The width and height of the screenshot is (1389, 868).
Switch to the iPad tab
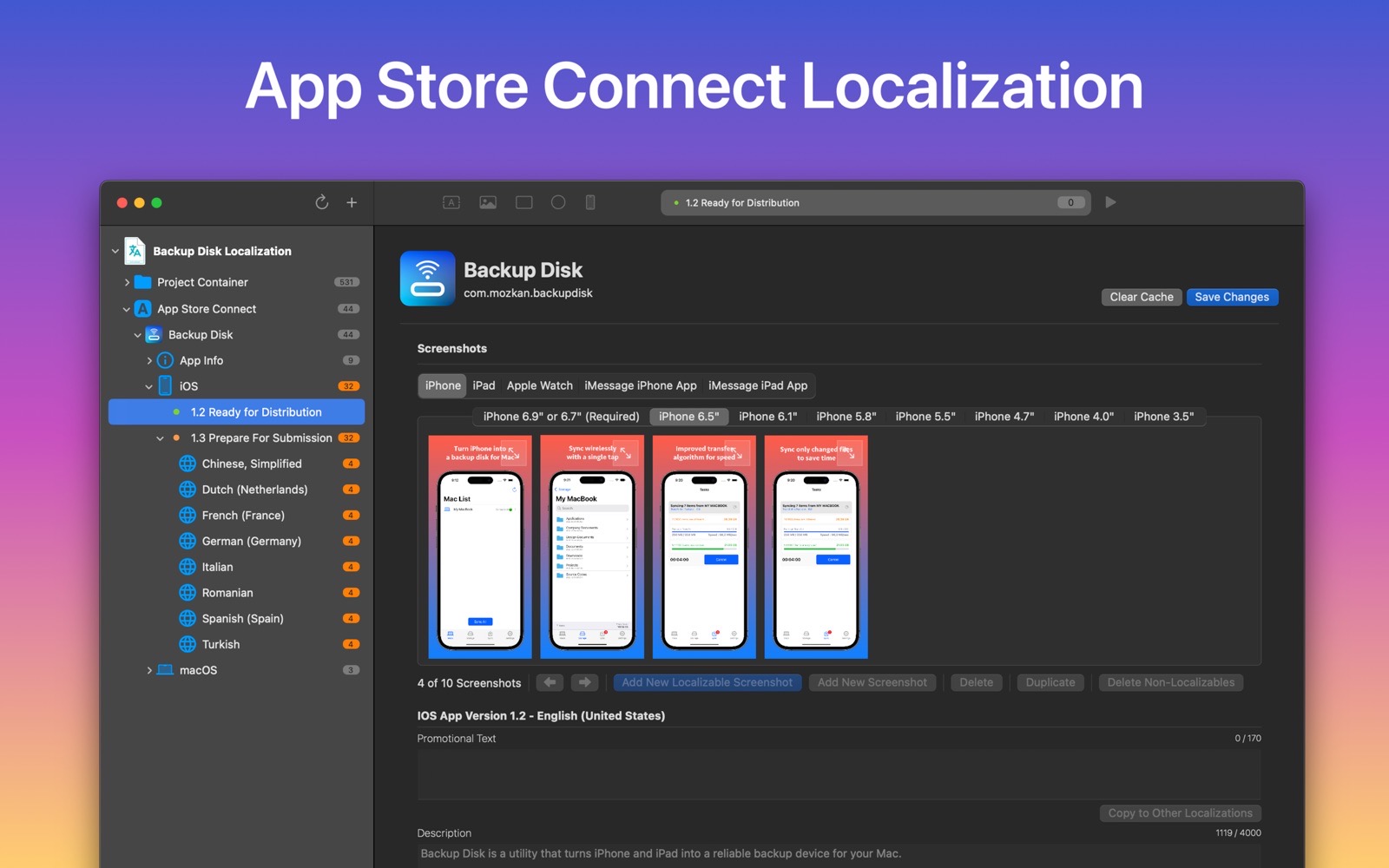(484, 385)
